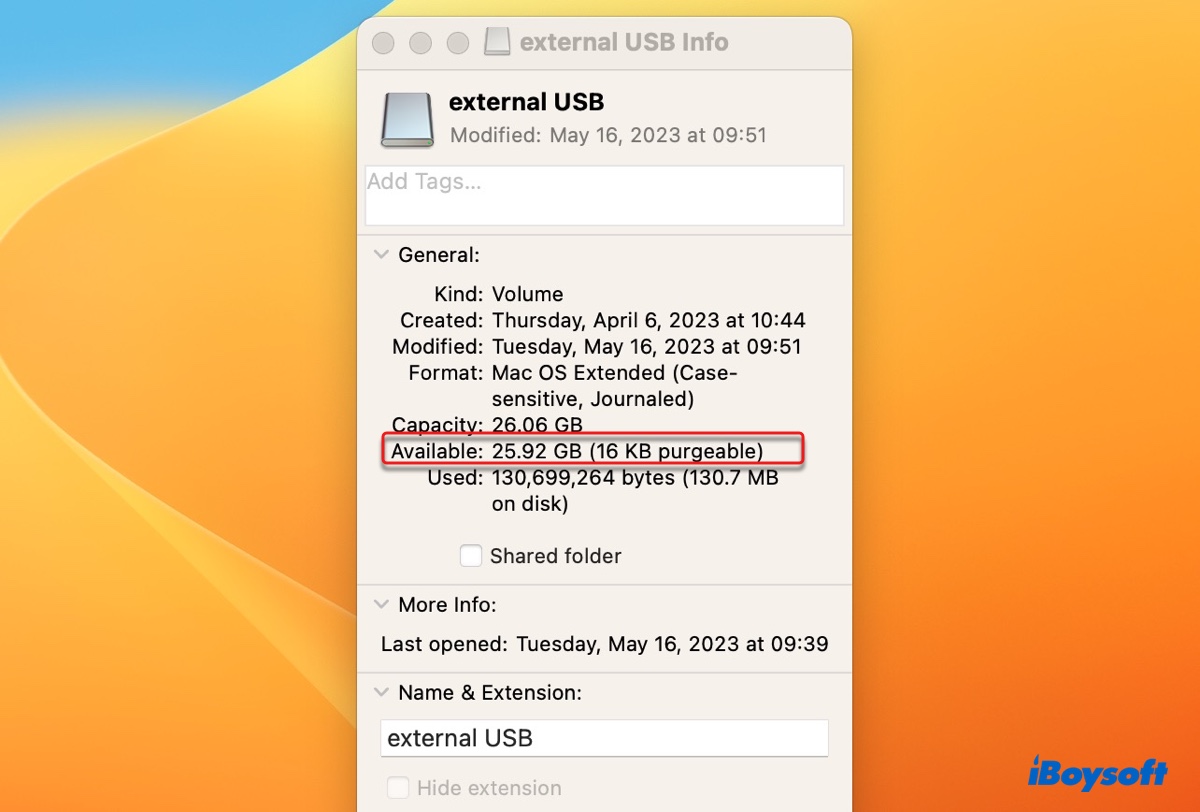Click the zoom button in title bar
The height and width of the screenshot is (812, 1200).
tap(457, 43)
